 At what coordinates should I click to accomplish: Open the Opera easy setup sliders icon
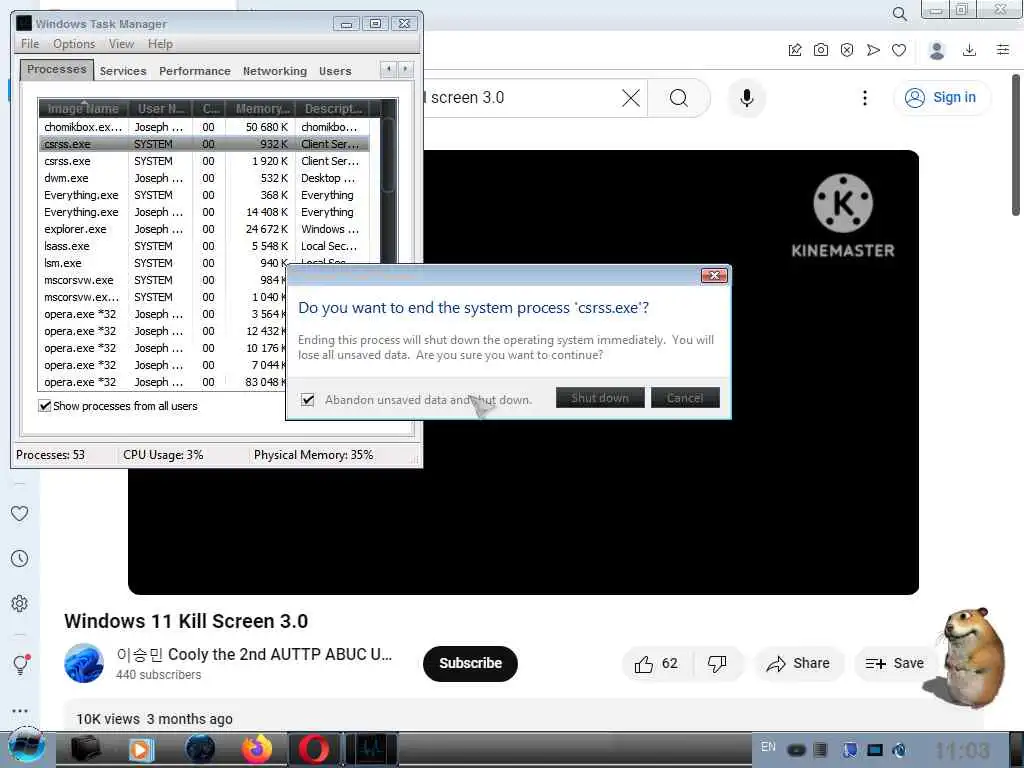(1002, 50)
